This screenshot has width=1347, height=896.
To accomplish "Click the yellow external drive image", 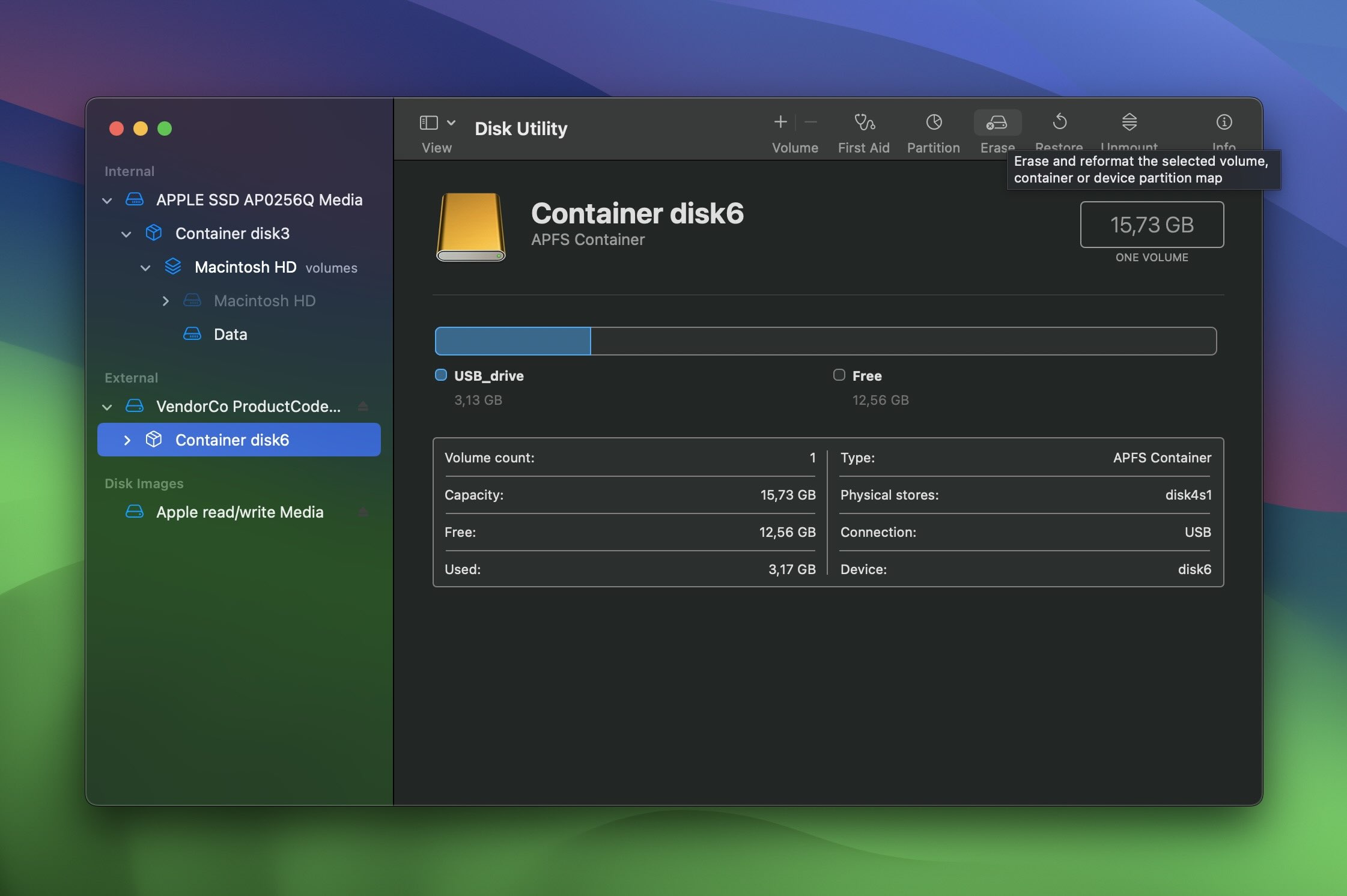I will (x=471, y=227).
